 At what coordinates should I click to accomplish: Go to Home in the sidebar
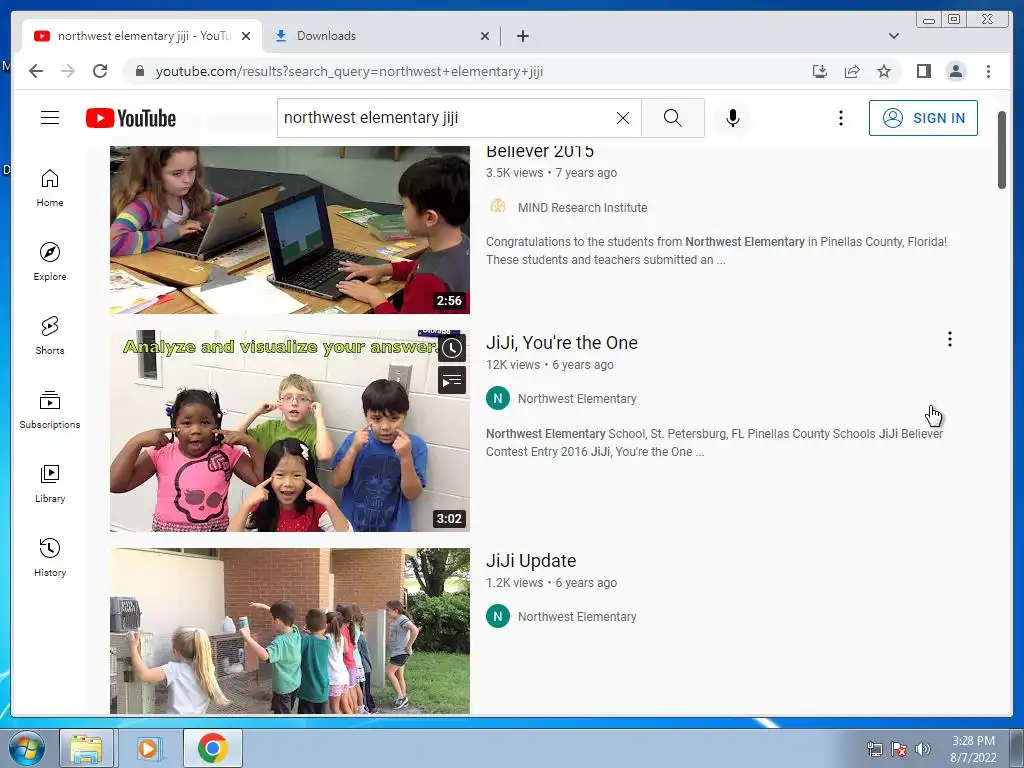click(x=50, y=188)
